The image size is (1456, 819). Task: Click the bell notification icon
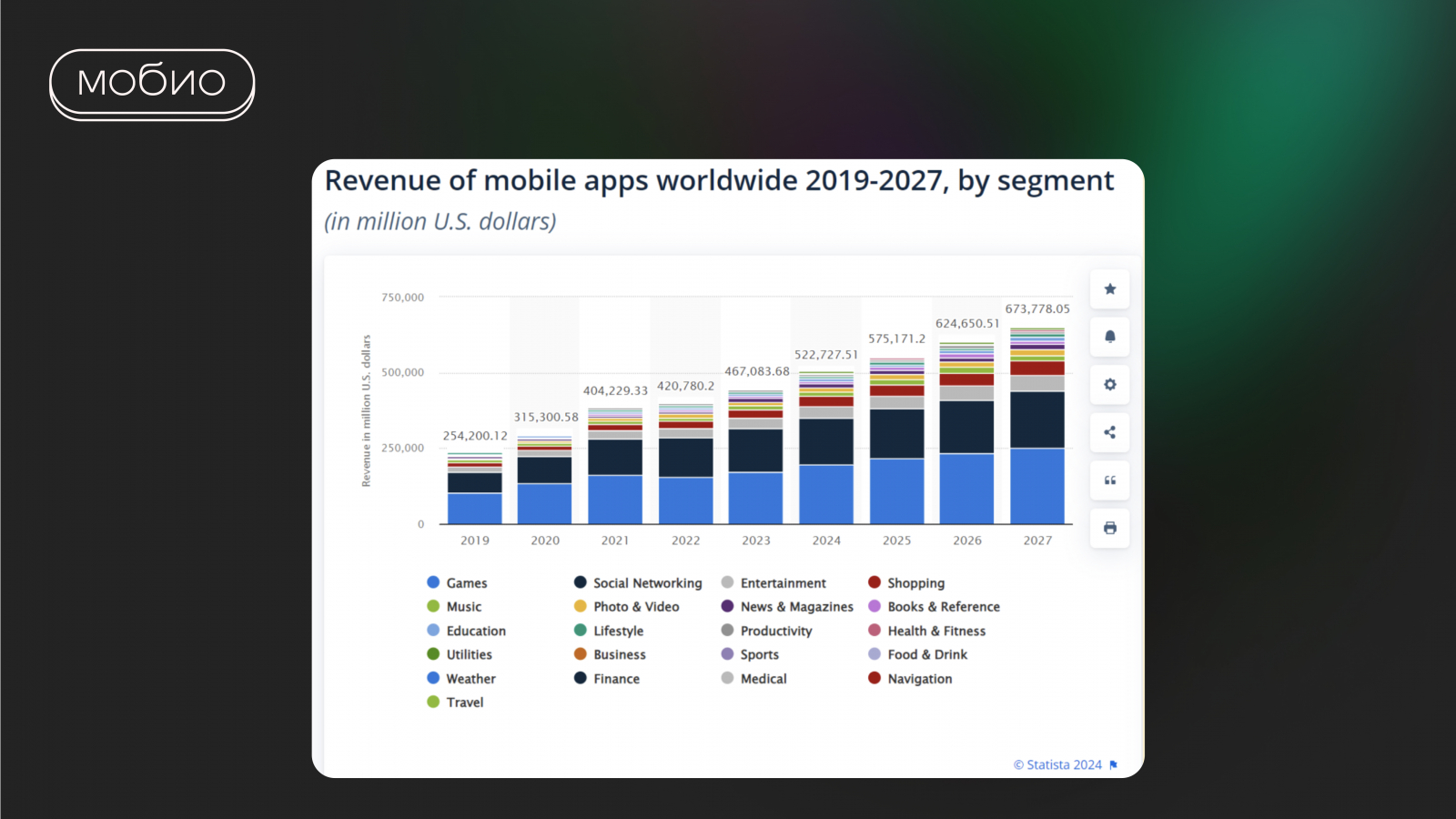coord(1109,337)
